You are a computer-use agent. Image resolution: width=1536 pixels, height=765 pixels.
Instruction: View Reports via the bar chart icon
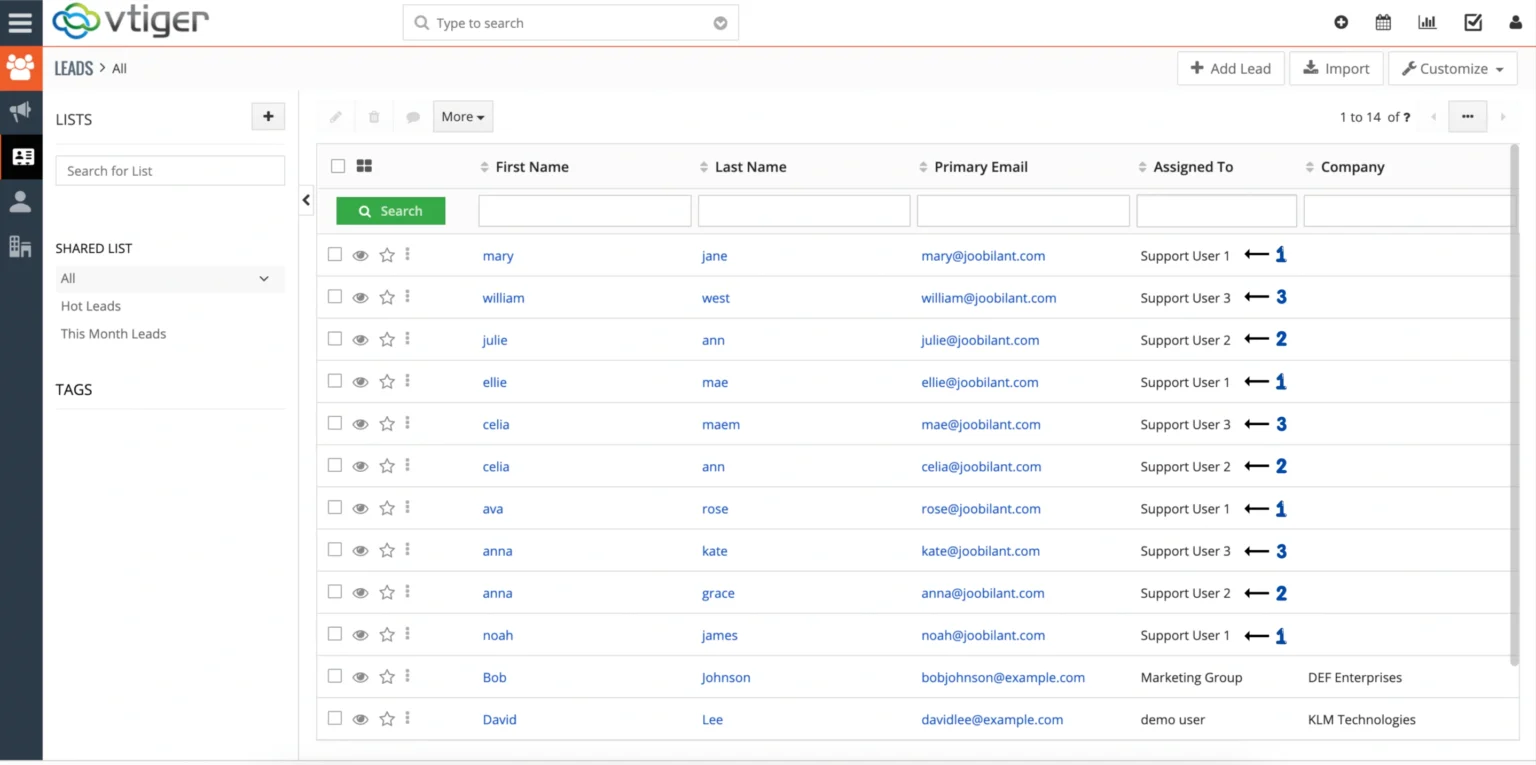click(x=1427, y=22)
